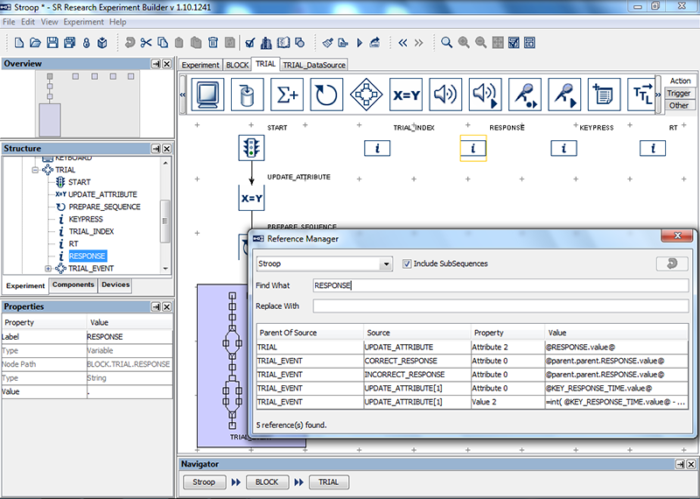
Task: Select the Display Screen action icon
Action: coord(209,95)
